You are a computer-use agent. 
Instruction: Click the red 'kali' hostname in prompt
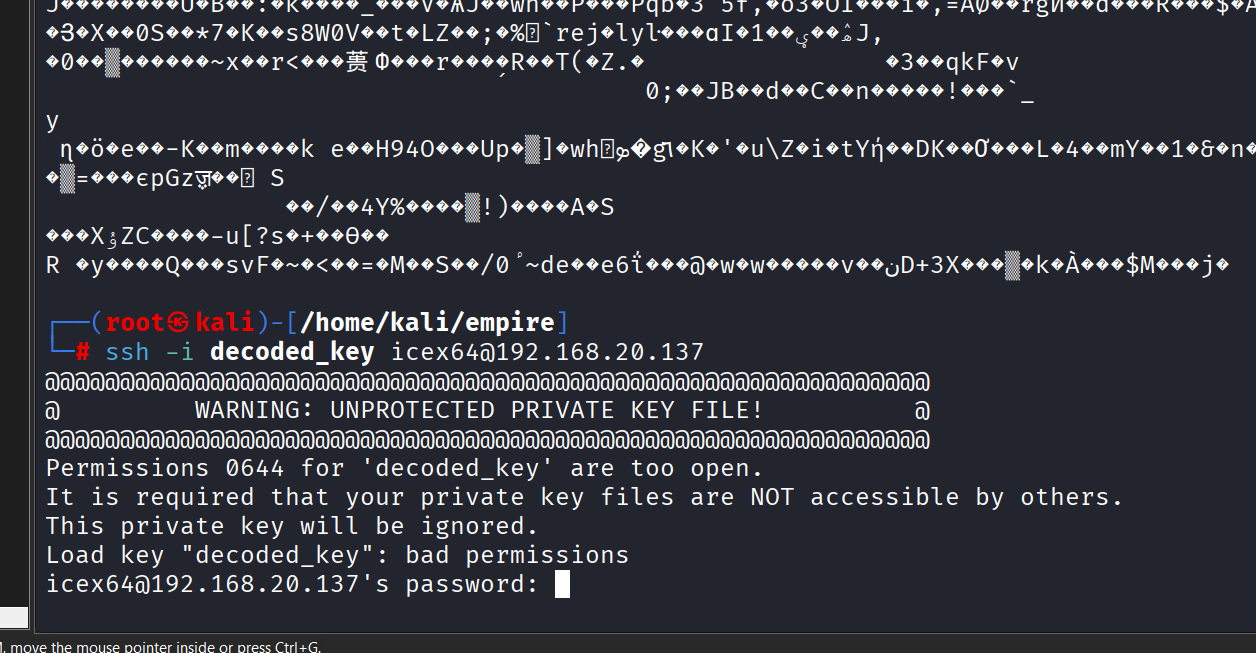coord(225,323)
